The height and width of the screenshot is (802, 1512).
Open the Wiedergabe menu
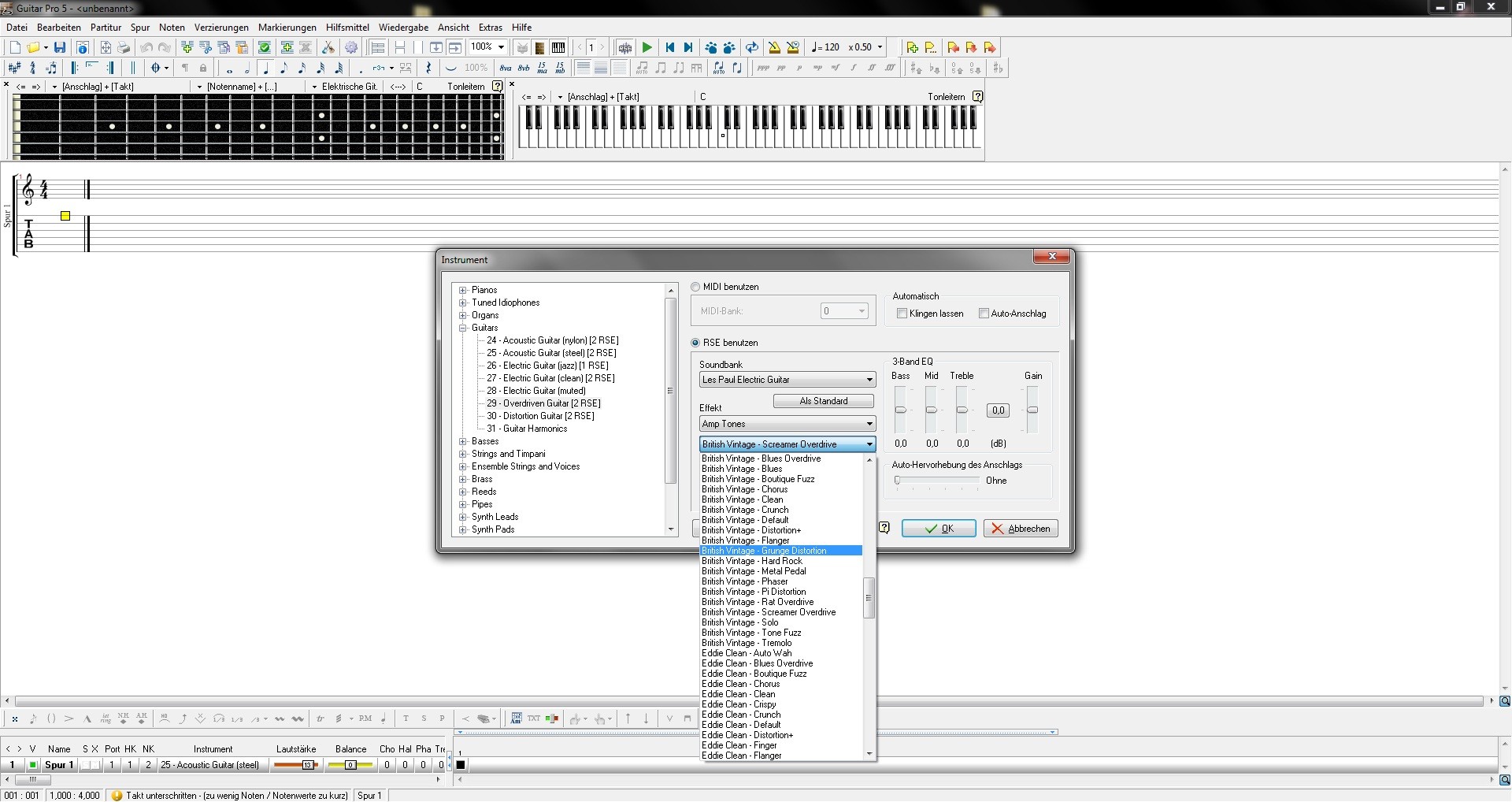point(403,27)
